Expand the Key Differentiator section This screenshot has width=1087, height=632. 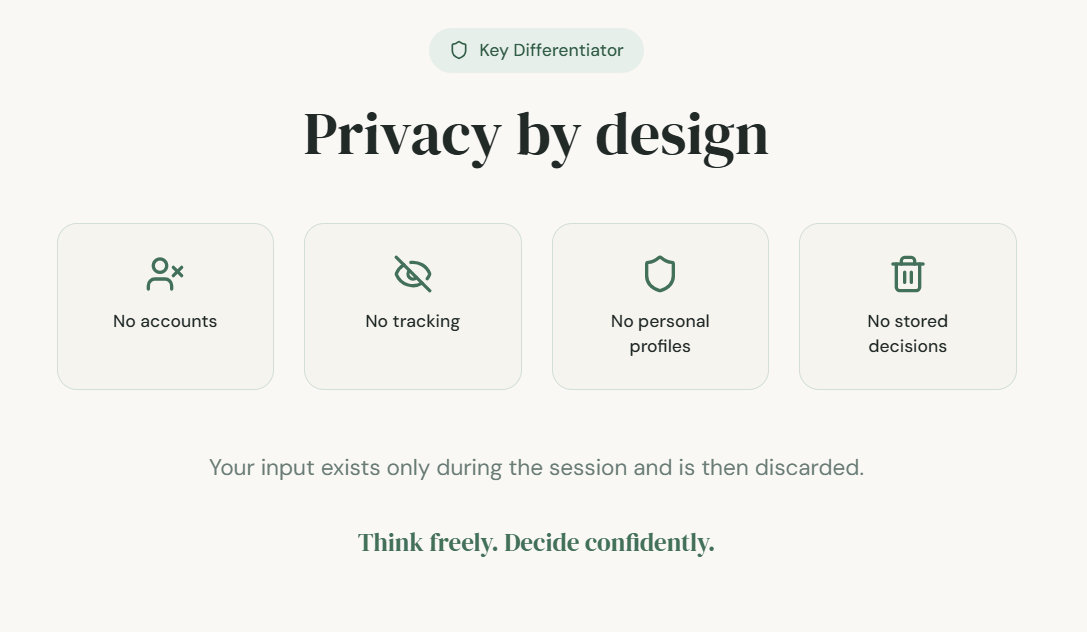coord(536,50)
